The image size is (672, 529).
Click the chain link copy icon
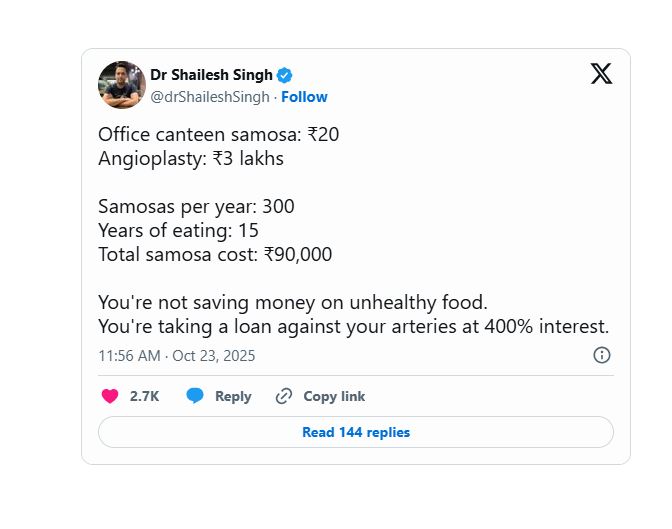coord(284,396)
